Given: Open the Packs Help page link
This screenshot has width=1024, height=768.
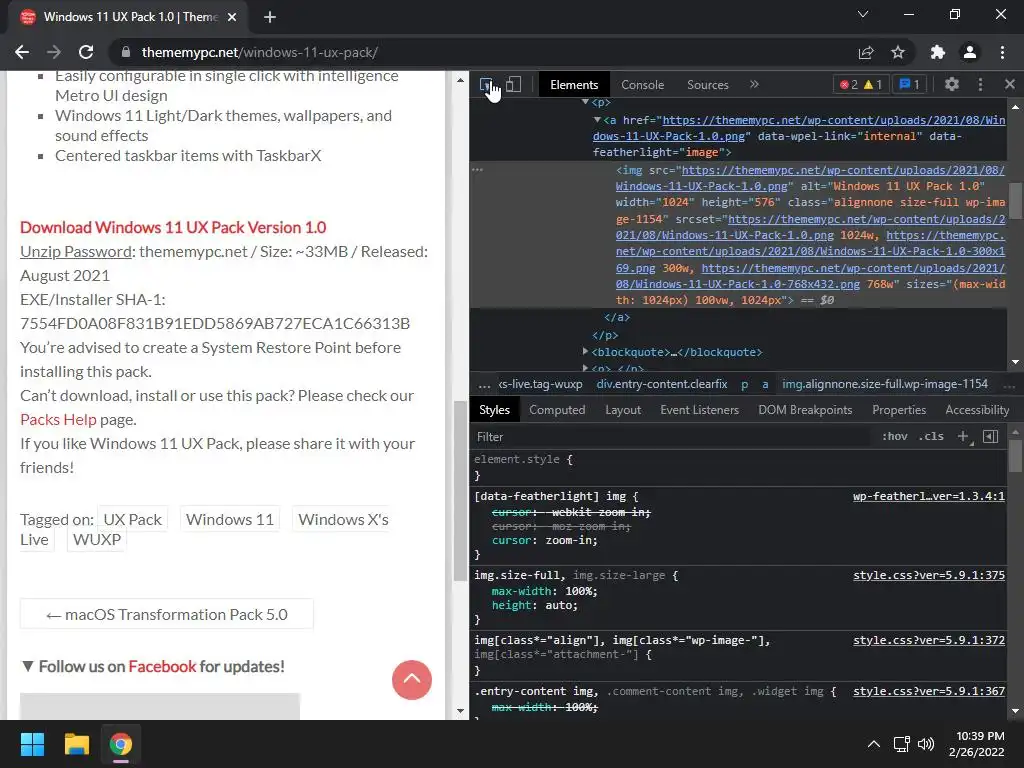Looking at the screenshot, I should [58, 419].
